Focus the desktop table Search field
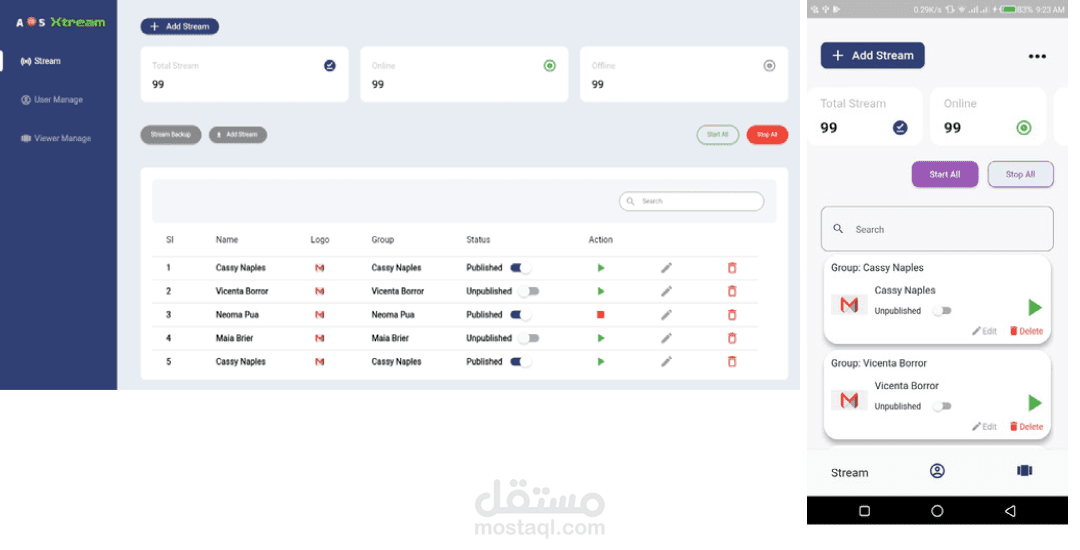The image size is (1080, 550). [692, 201]
